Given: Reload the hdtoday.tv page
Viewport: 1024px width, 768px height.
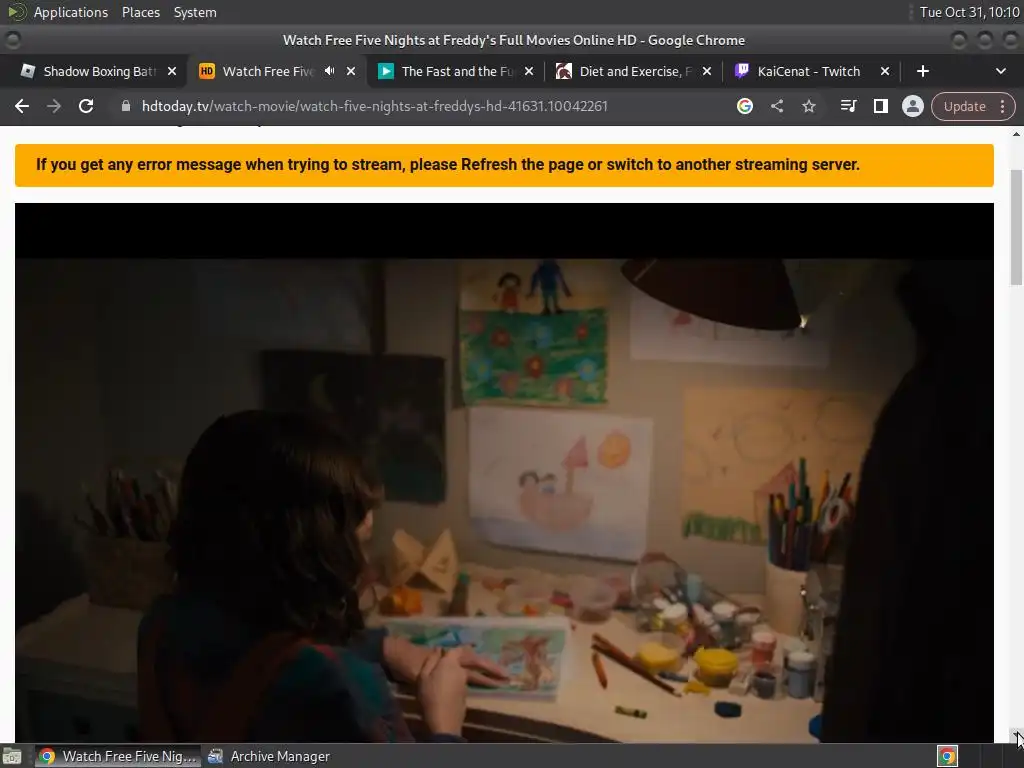Looking at the screenshot, I should [x=86, y=106].
